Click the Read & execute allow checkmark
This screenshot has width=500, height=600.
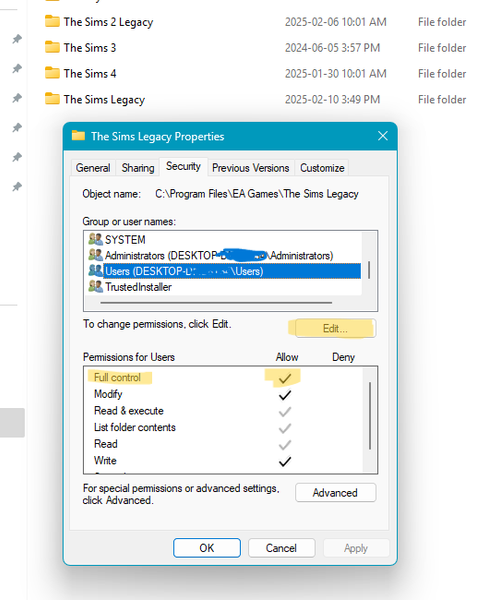(x=285, y=412)
